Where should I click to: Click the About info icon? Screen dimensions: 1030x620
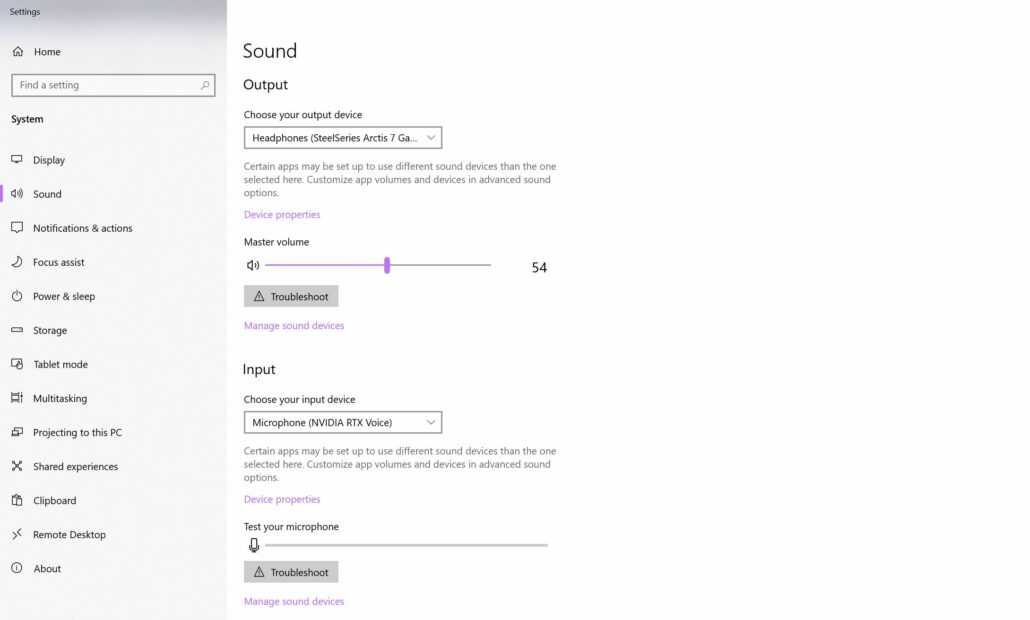click(17, 568)
